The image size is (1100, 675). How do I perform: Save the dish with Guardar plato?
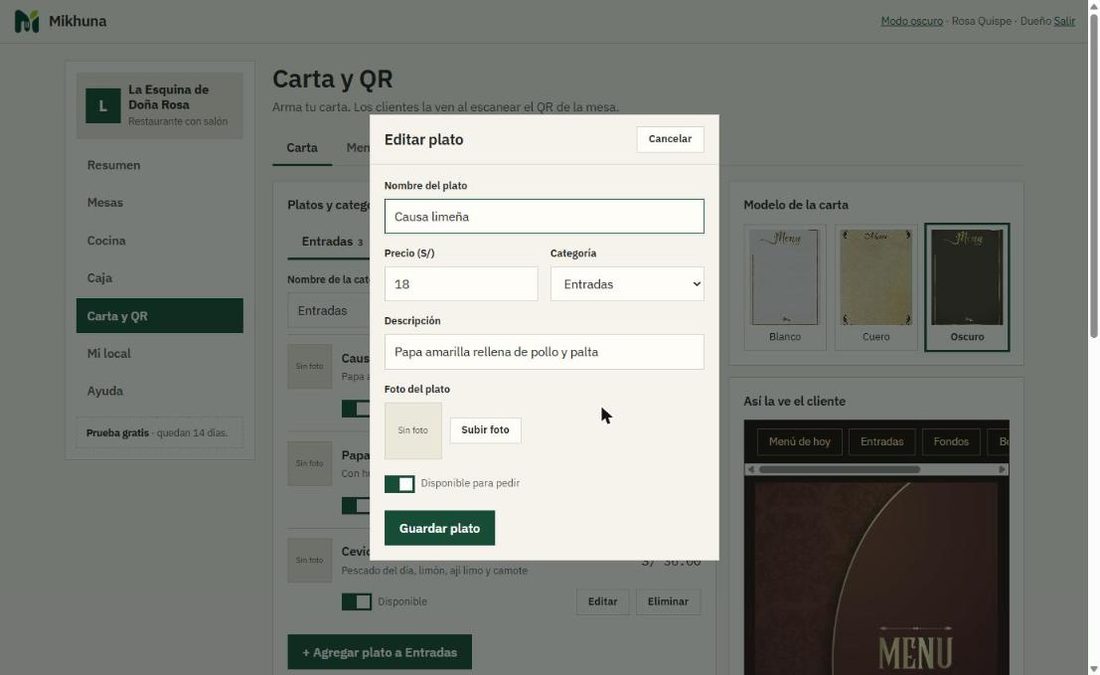439,528
